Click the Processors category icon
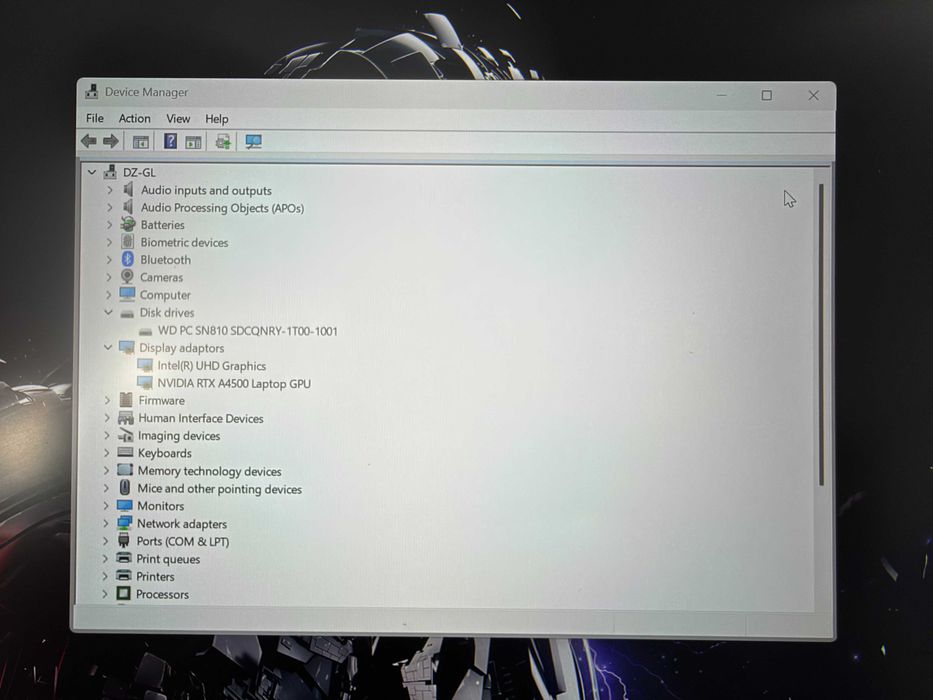 click(123, 593)
